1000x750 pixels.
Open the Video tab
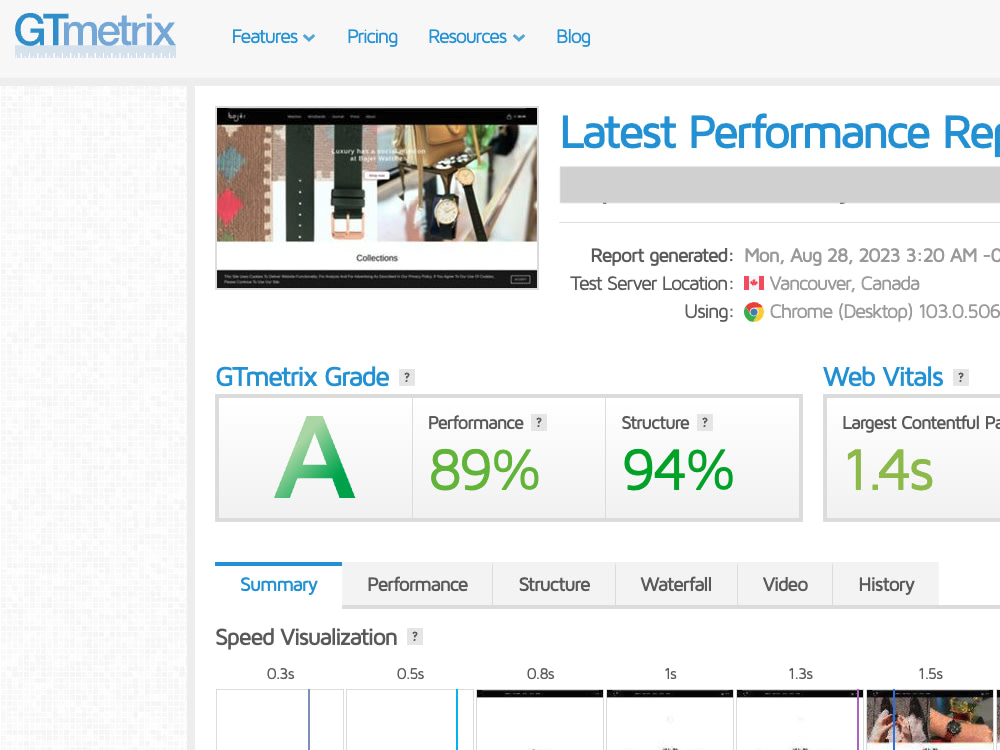tap(785, 584)
